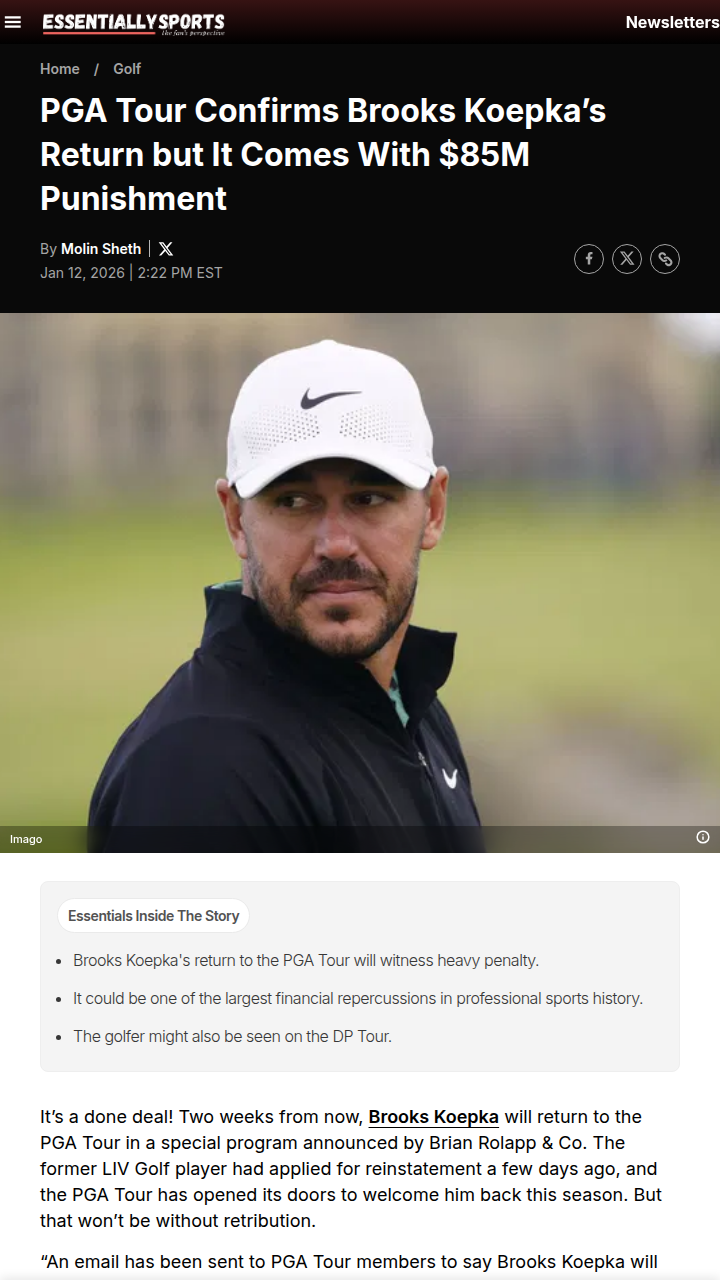Open the hamburger menu icon

[x=13, y=22]
